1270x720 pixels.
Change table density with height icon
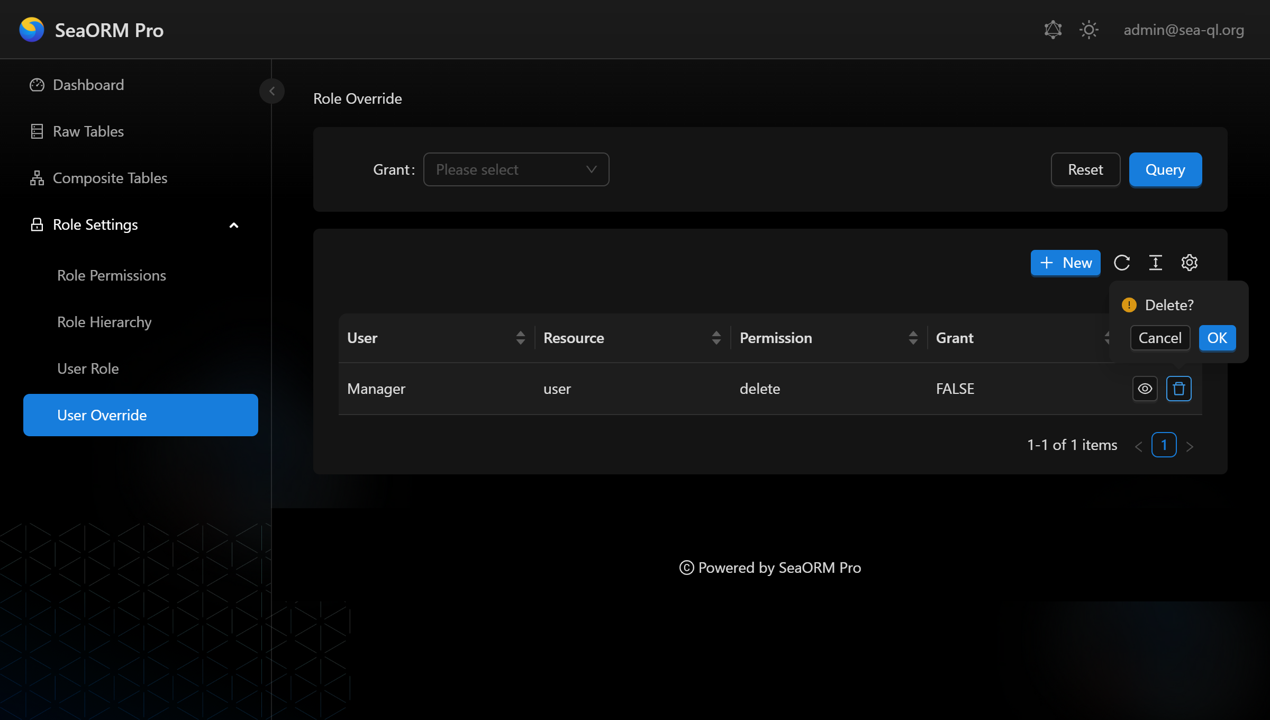(x=1155, y=263)
